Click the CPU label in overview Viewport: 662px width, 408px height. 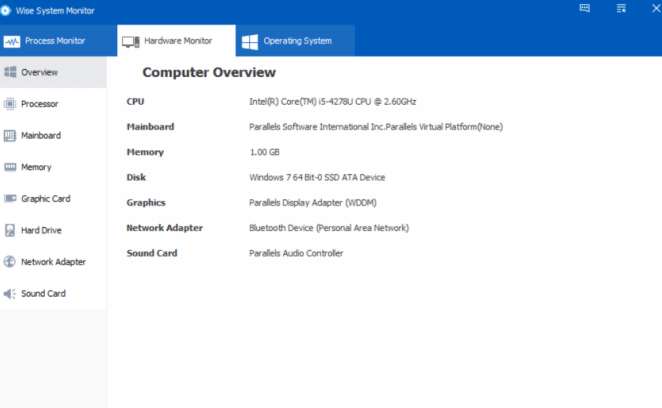point(135,101)
